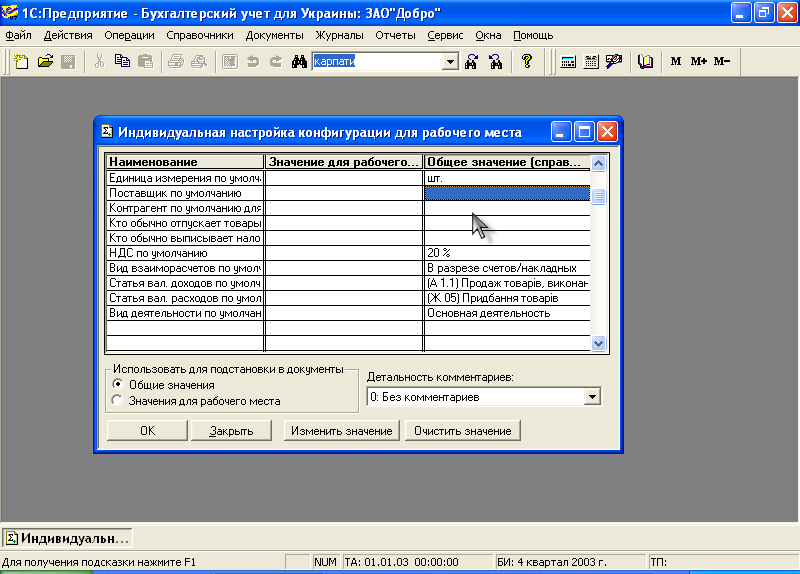This screenshot has width=800, height=574.
Task: Click the '20 %' value cell
Action: 507,253
